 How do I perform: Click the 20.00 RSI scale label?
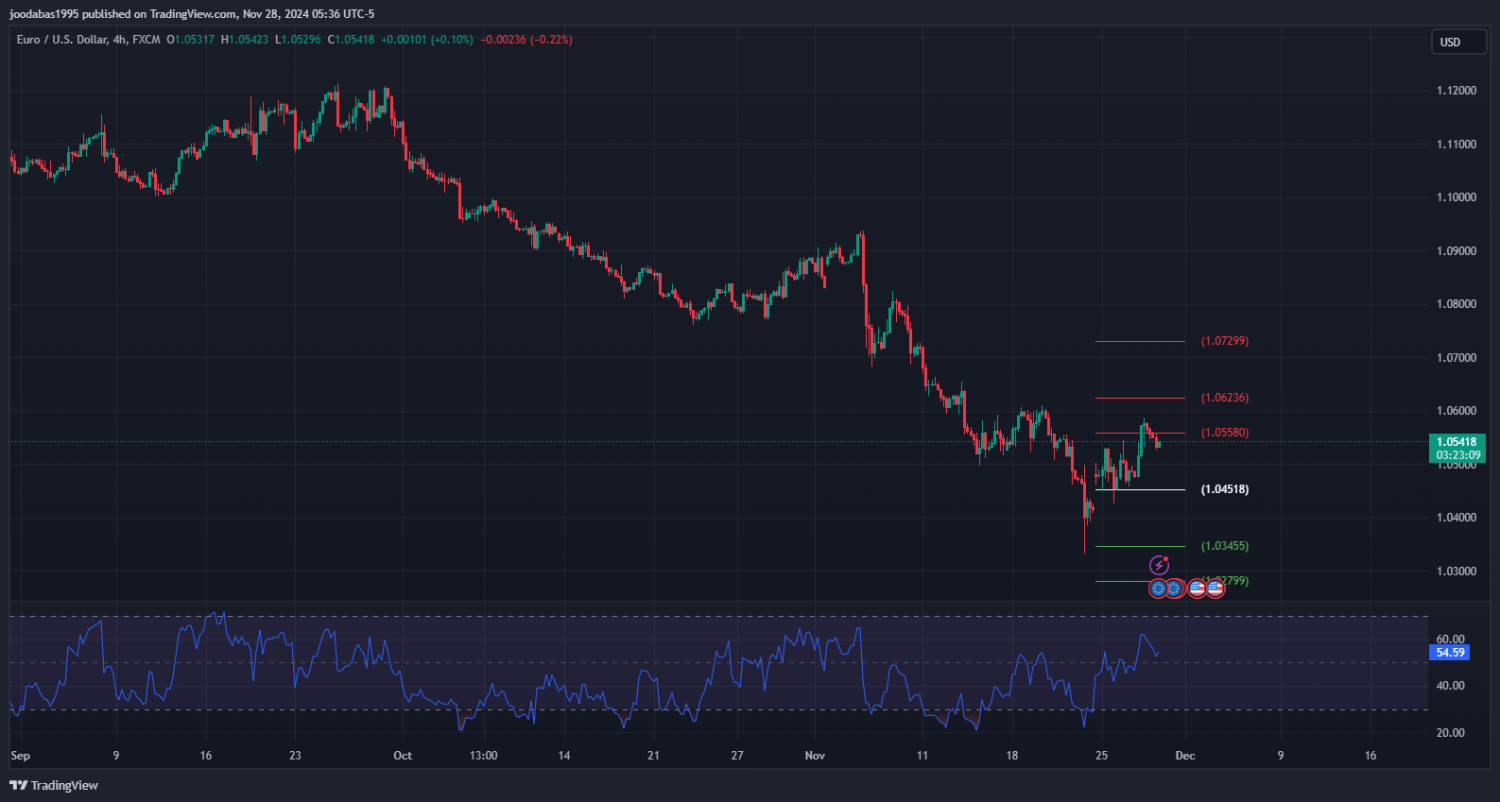pos(1450,733)
